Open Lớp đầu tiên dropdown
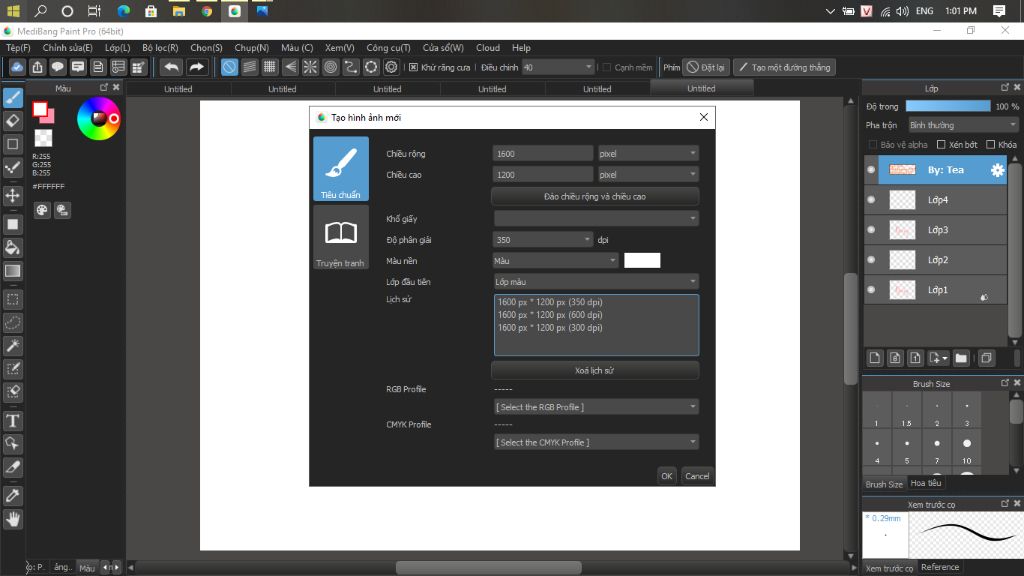This screenshot has width=1024, height=576. click(596, 281)
